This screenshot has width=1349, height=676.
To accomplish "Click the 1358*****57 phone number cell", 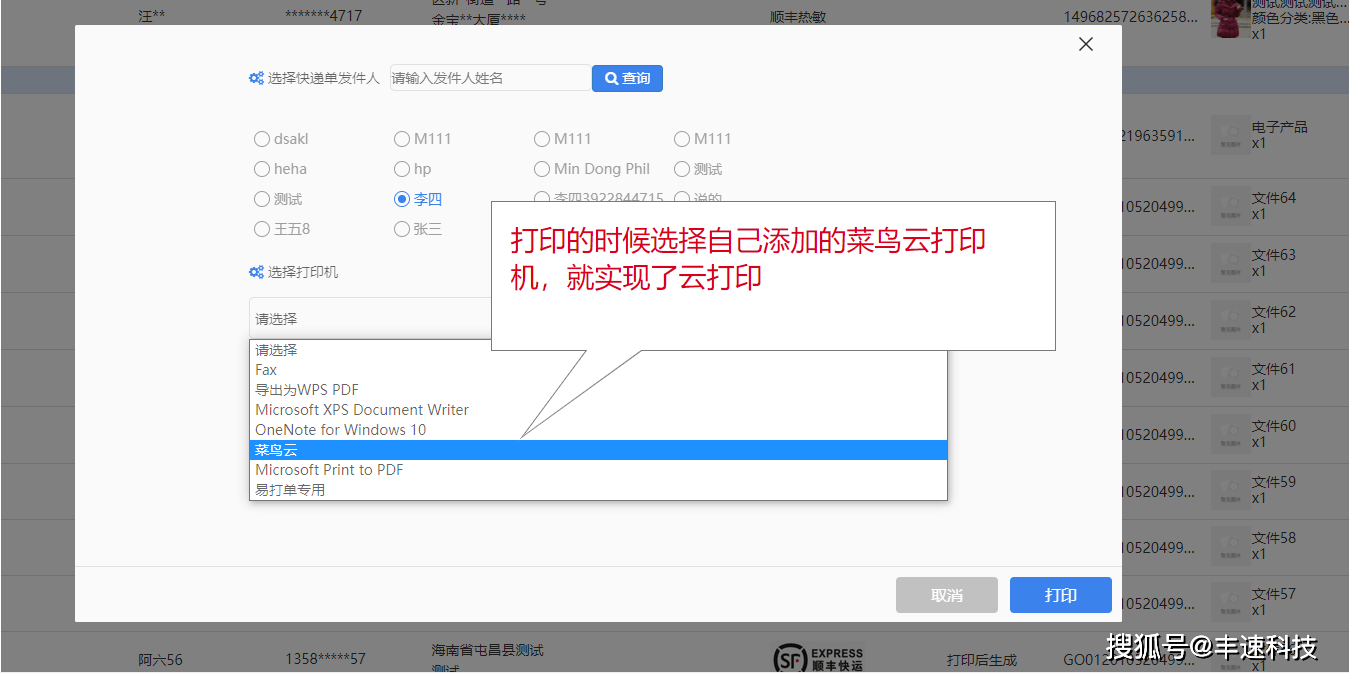I will [326, 659].
